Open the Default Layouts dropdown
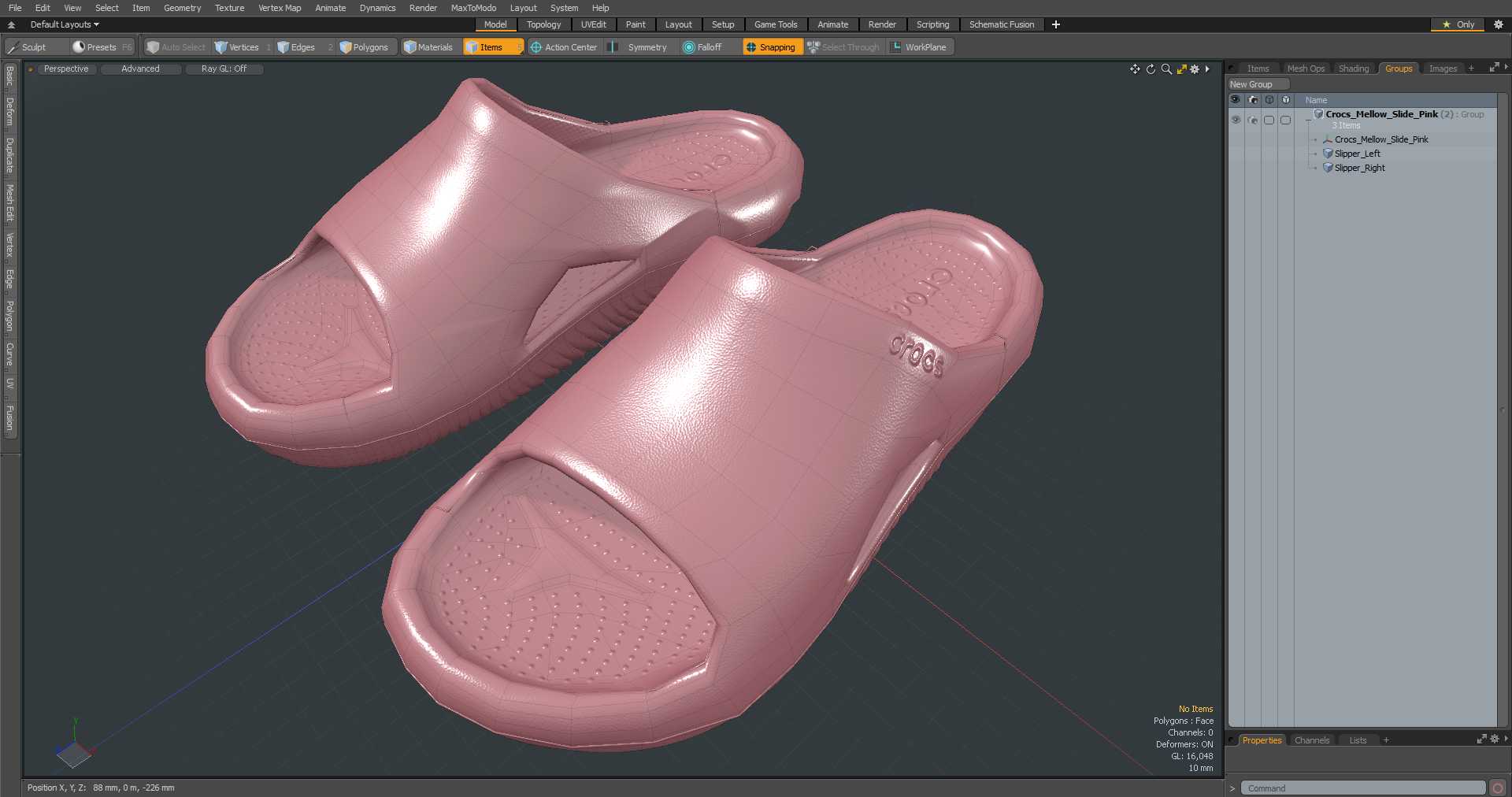 [x=65, y=24]
